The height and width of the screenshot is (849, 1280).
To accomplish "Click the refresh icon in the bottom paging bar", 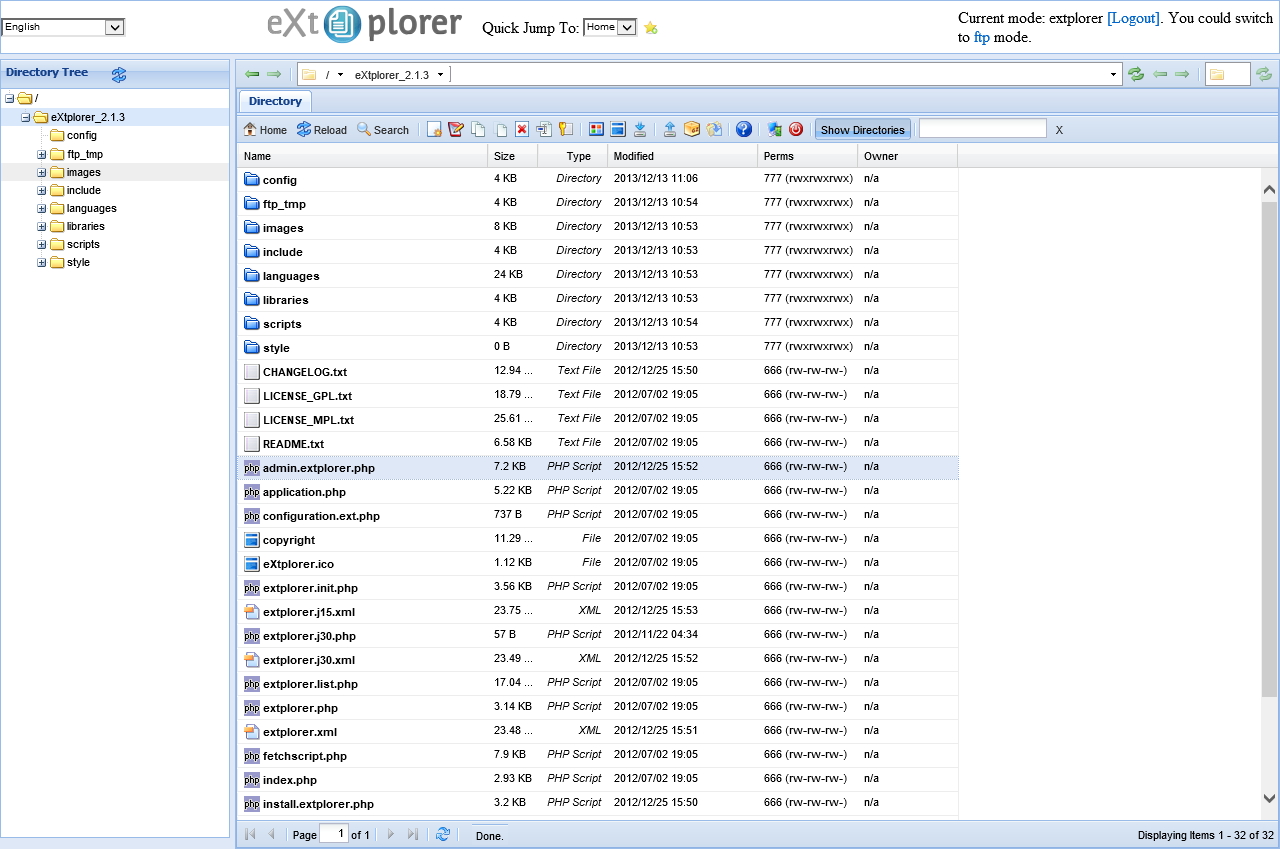I will click(443, 834).
